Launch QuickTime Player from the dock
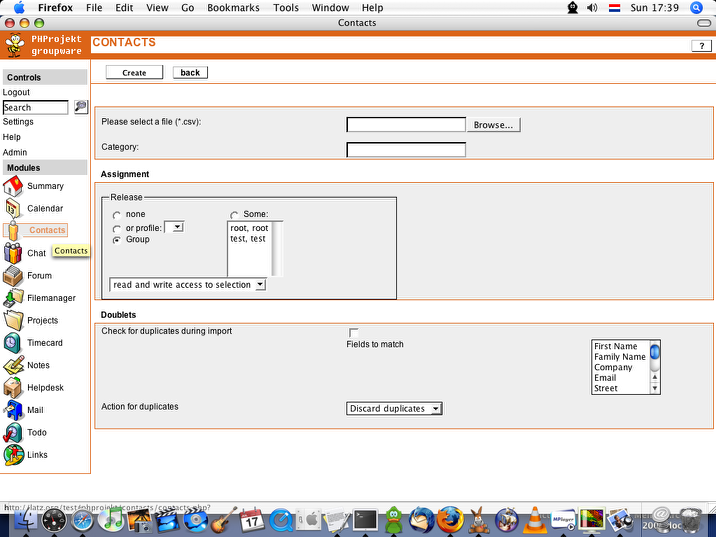The width and height of the screenshot is (716, 537). pyautogui.click(x=280, y=521)
